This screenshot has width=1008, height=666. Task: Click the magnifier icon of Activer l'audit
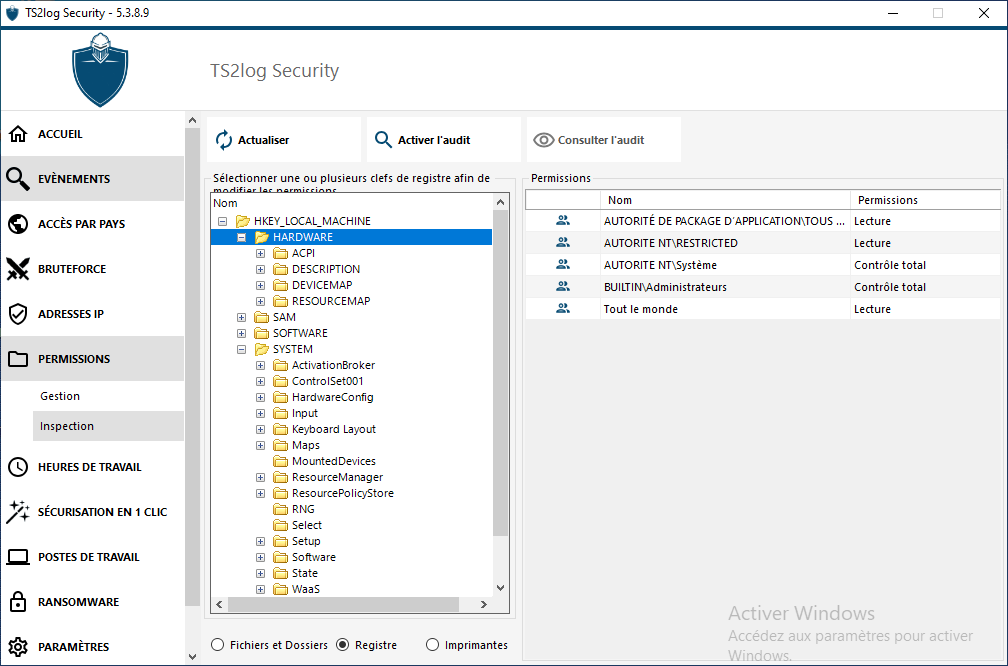pyautogui.click(x=383, y=140)
